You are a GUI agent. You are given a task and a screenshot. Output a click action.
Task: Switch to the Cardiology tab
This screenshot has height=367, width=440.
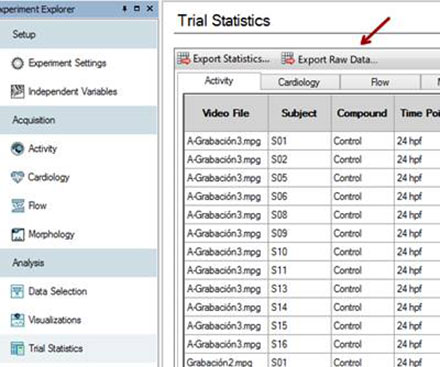[x=299, y=82]
